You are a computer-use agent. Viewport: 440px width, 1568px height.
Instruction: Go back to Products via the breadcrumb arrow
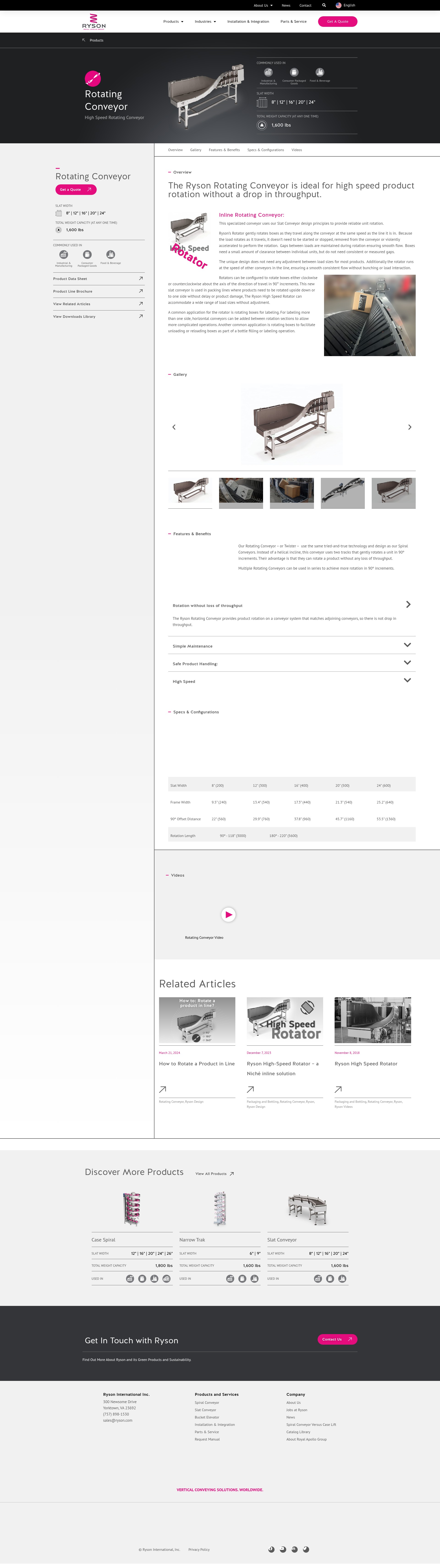coord(84,40)
